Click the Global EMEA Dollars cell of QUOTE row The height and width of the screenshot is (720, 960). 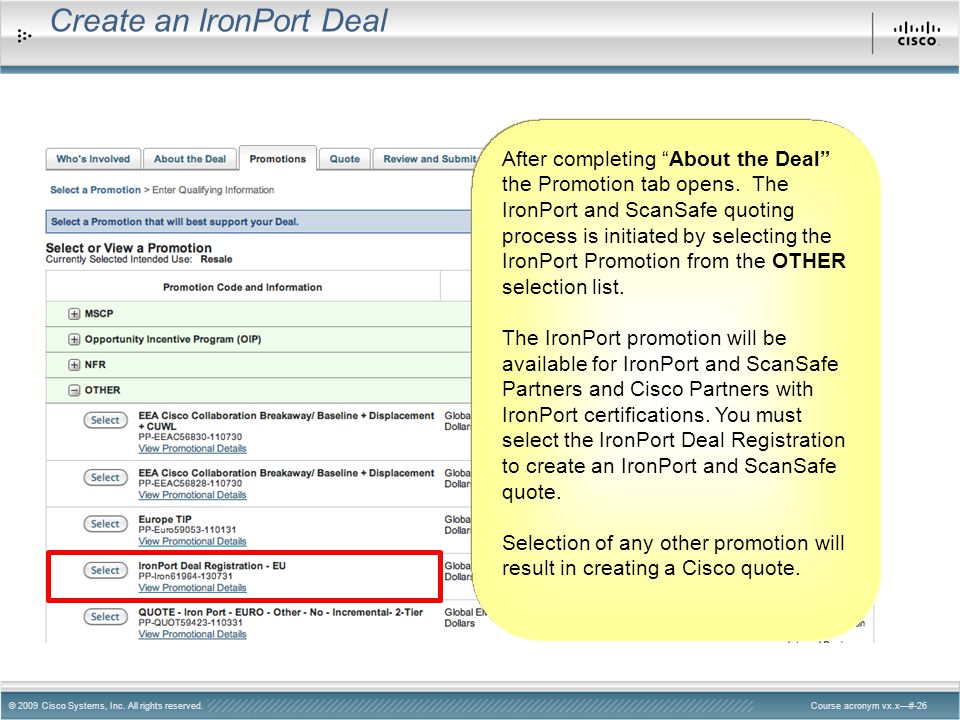tap(465, 617)
